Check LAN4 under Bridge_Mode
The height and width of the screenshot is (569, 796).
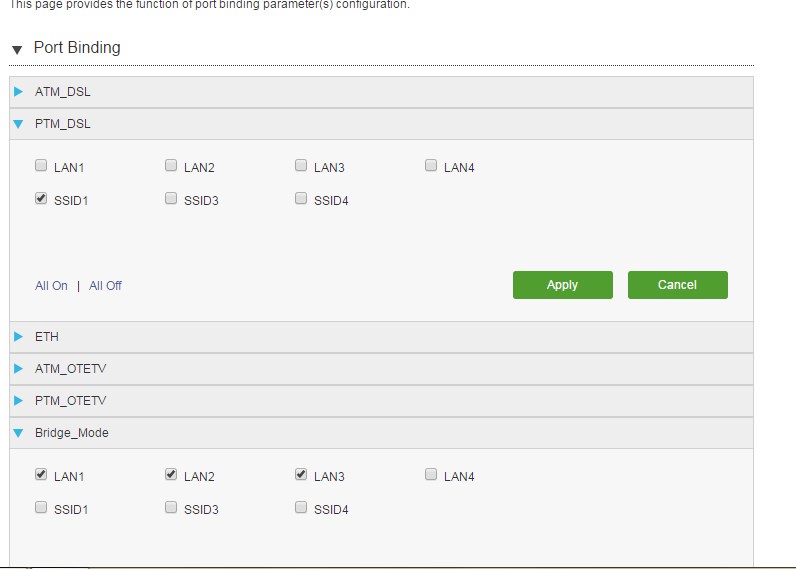click(431, 475)
